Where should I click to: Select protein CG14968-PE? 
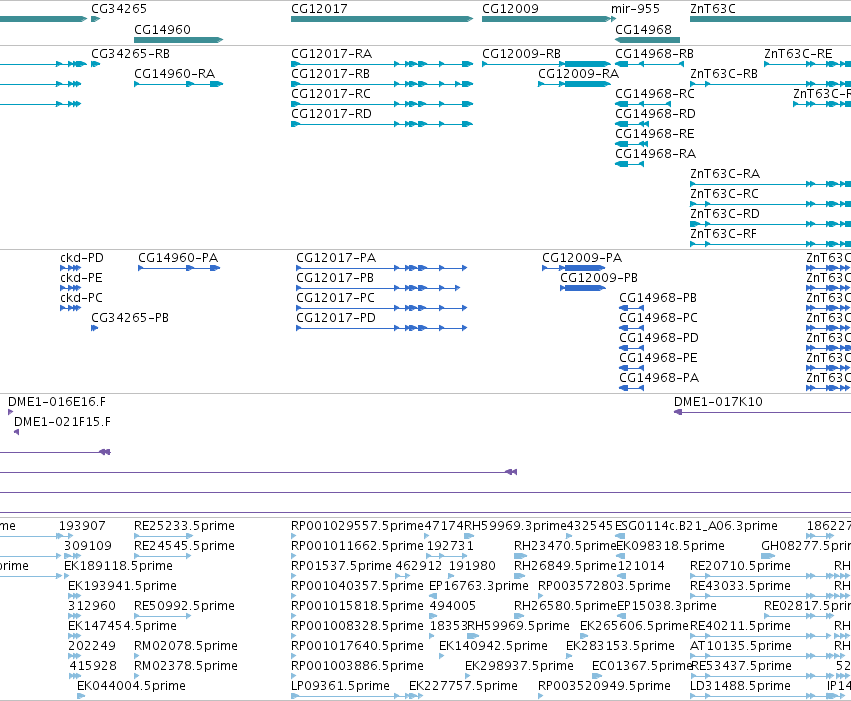tap(658, 358)
